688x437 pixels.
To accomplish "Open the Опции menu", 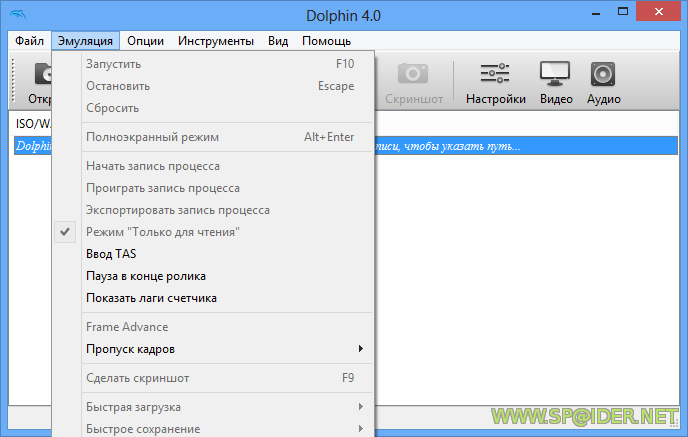I will coord(146,41).
